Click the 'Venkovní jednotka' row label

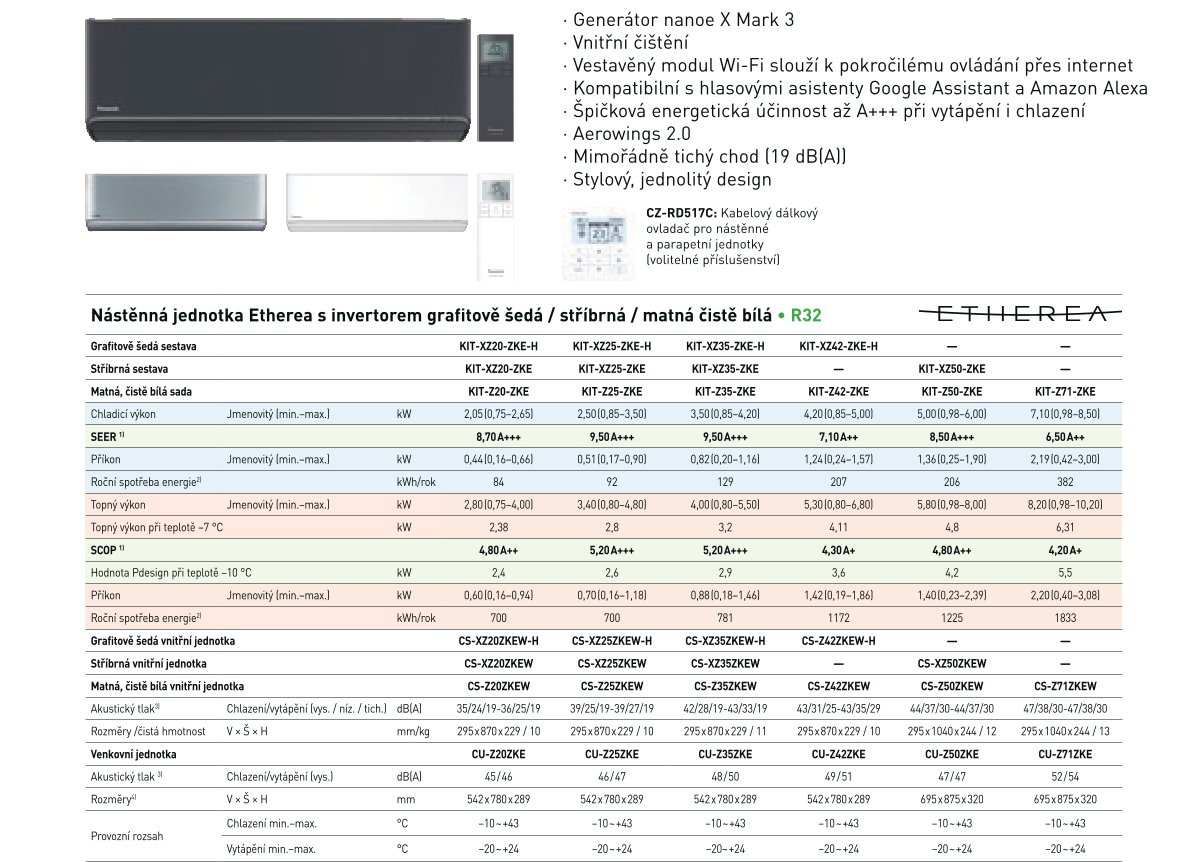(x=133, y=755)
